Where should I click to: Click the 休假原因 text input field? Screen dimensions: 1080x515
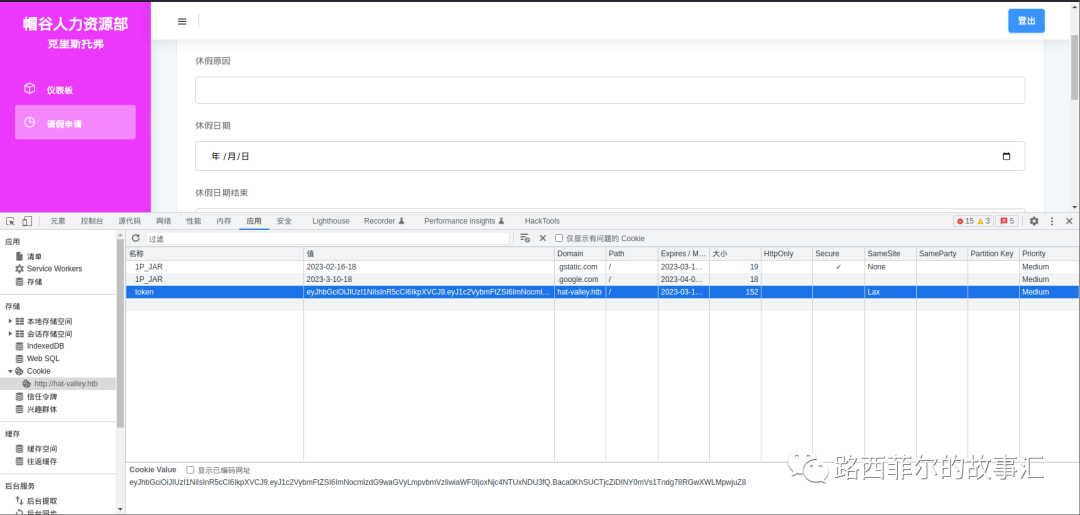pos(610,90)
